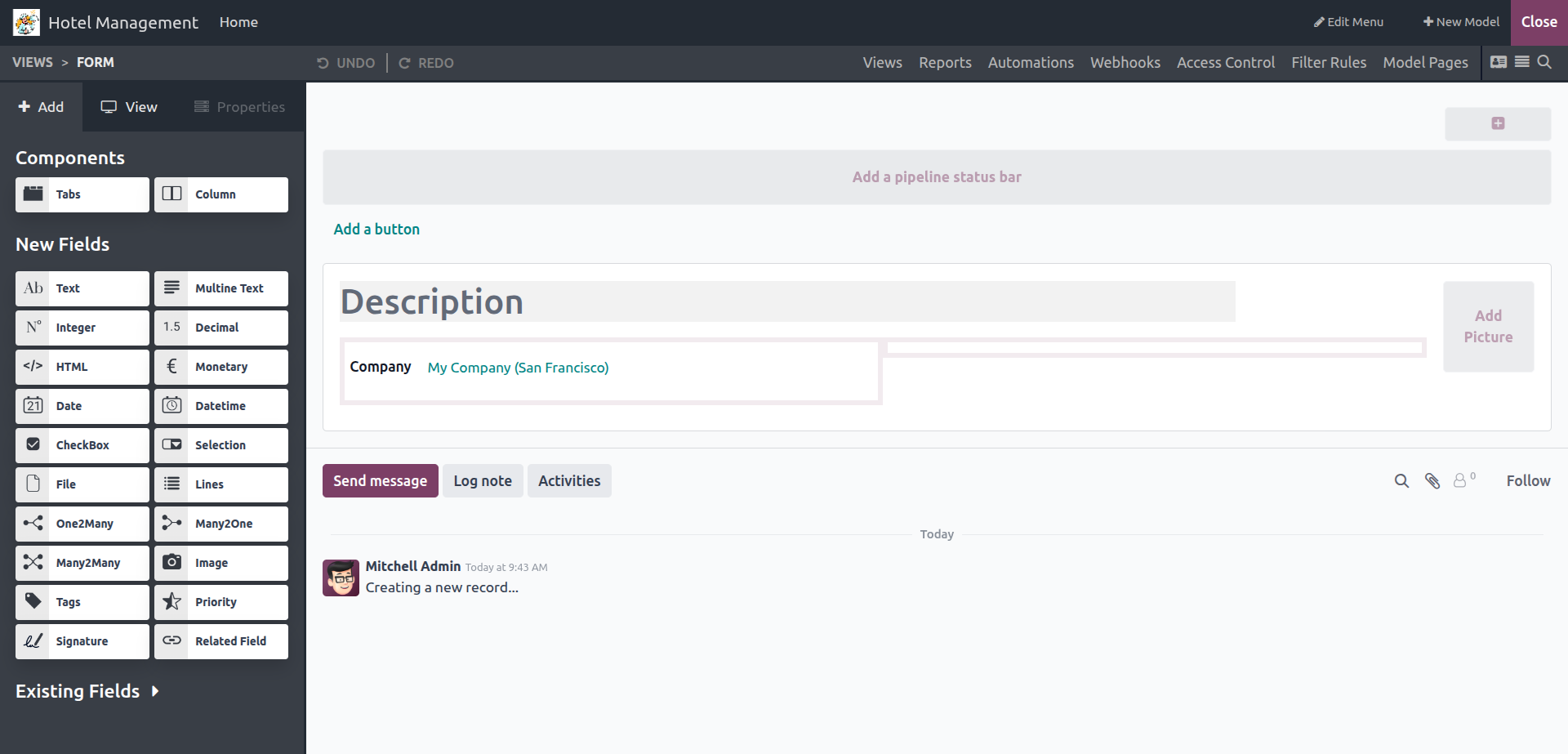1568x754 pixels.
Task: Click the Add Picture placeholder
Action: [x=1488, y=327]
